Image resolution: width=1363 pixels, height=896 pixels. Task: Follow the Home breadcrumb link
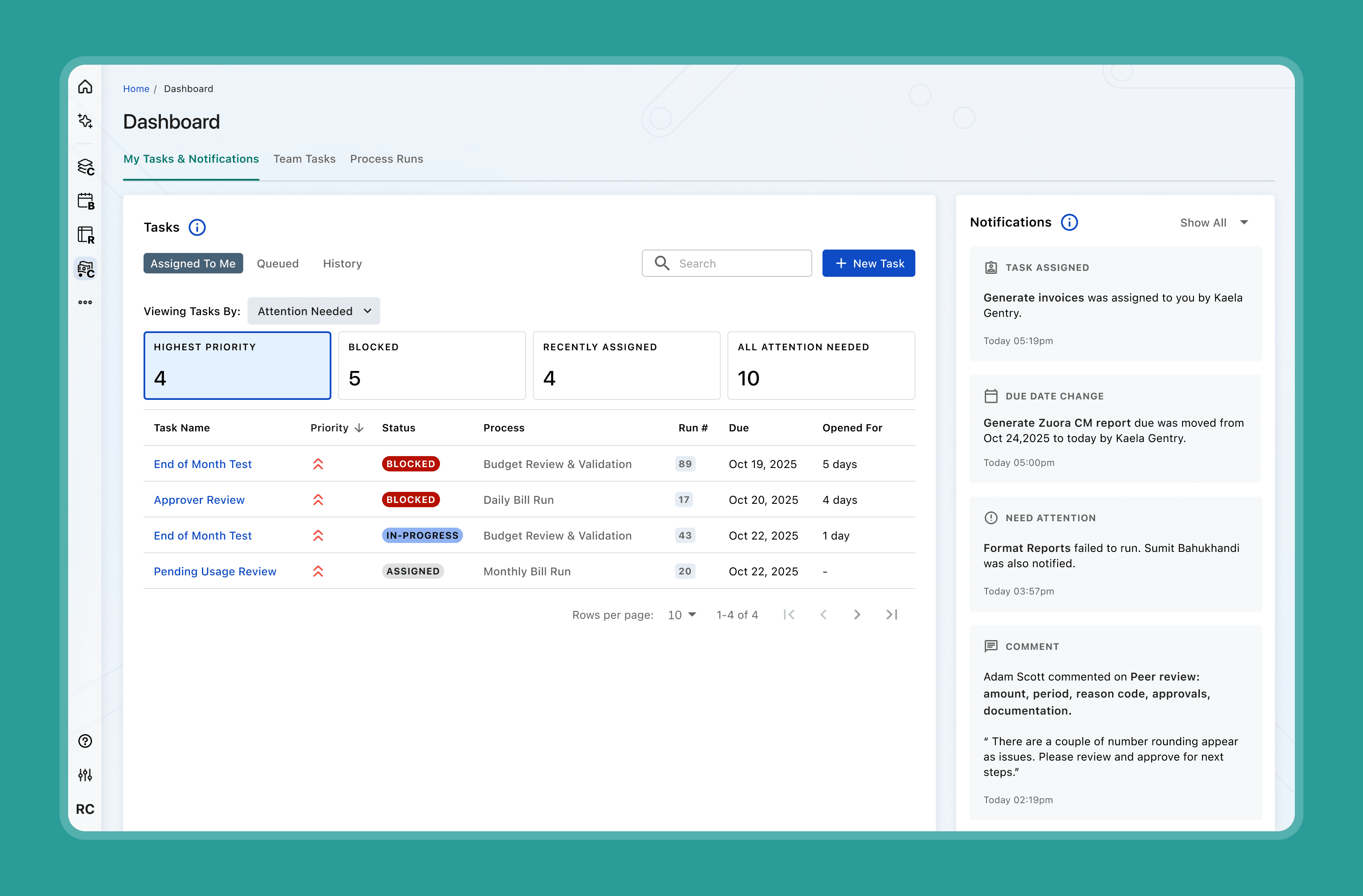pyautogui.click(x=136, y=89)
